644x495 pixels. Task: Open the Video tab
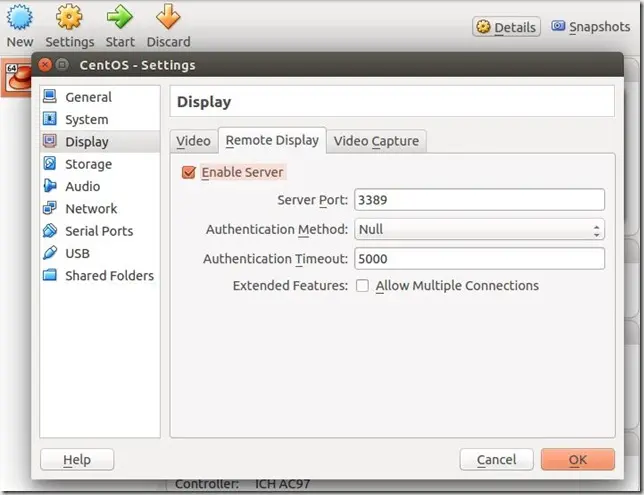[193, 141]
